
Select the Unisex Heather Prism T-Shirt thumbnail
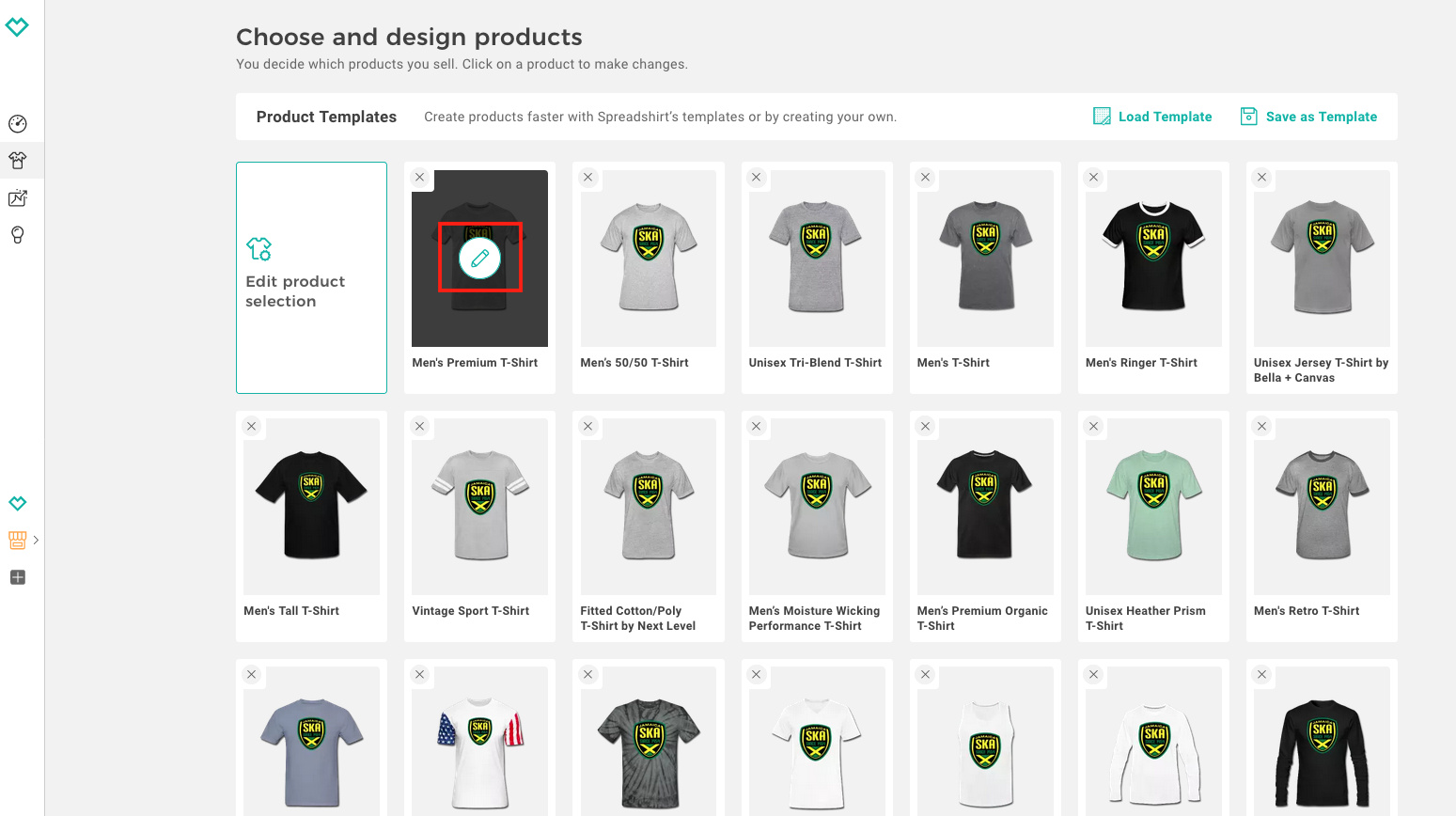1153,507
